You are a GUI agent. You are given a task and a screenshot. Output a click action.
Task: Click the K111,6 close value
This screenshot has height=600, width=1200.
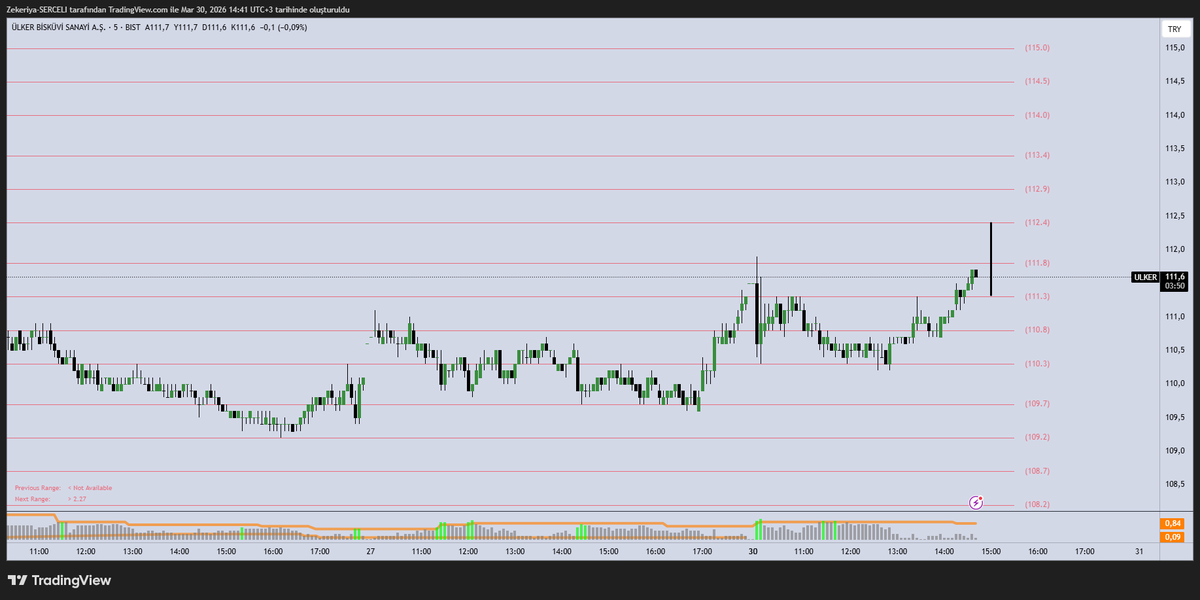click(x=241, y=27)
